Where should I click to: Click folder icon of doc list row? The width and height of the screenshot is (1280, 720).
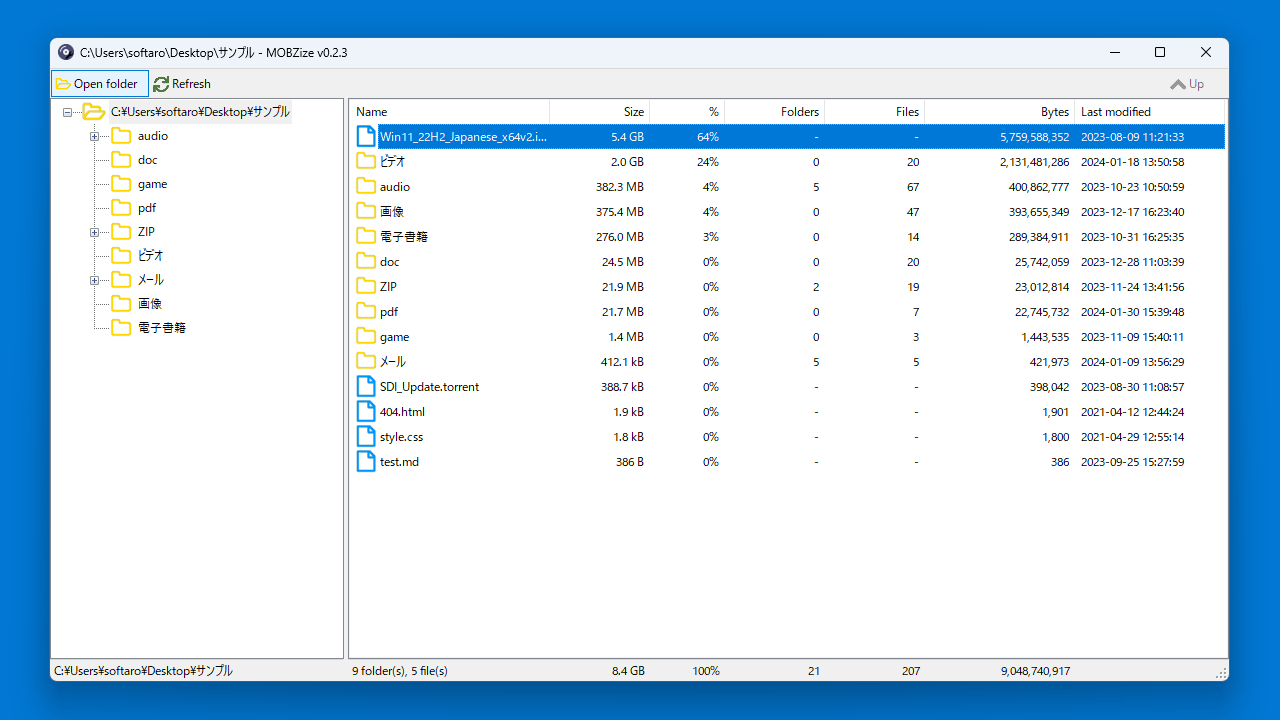point(366,262)
